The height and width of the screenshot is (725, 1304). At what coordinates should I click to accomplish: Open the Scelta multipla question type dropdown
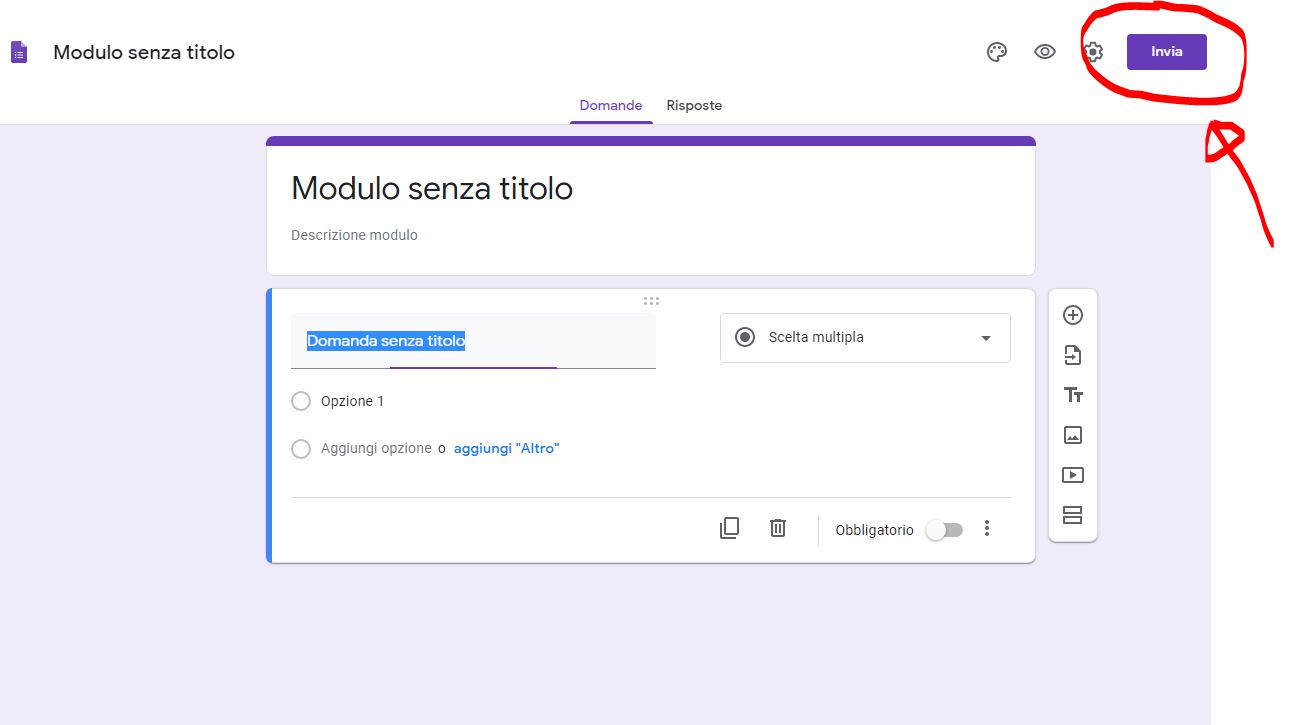point(865,338)
